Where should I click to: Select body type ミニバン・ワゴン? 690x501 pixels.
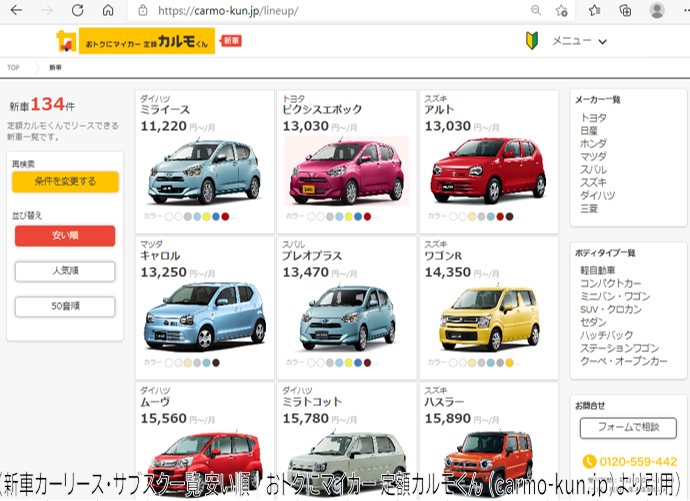[x=615, y=296]
